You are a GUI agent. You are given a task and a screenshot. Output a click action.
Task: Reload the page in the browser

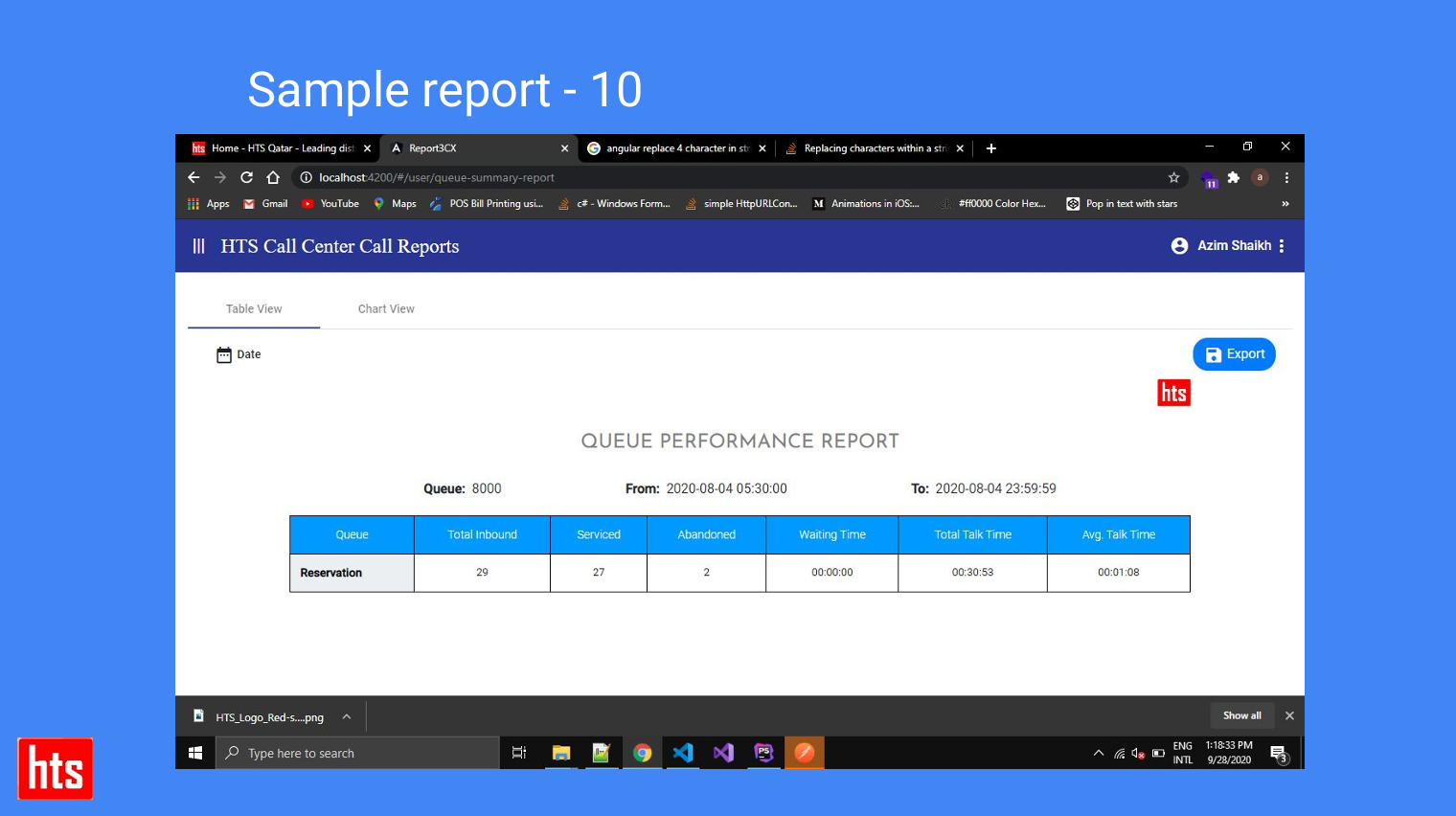246,177
